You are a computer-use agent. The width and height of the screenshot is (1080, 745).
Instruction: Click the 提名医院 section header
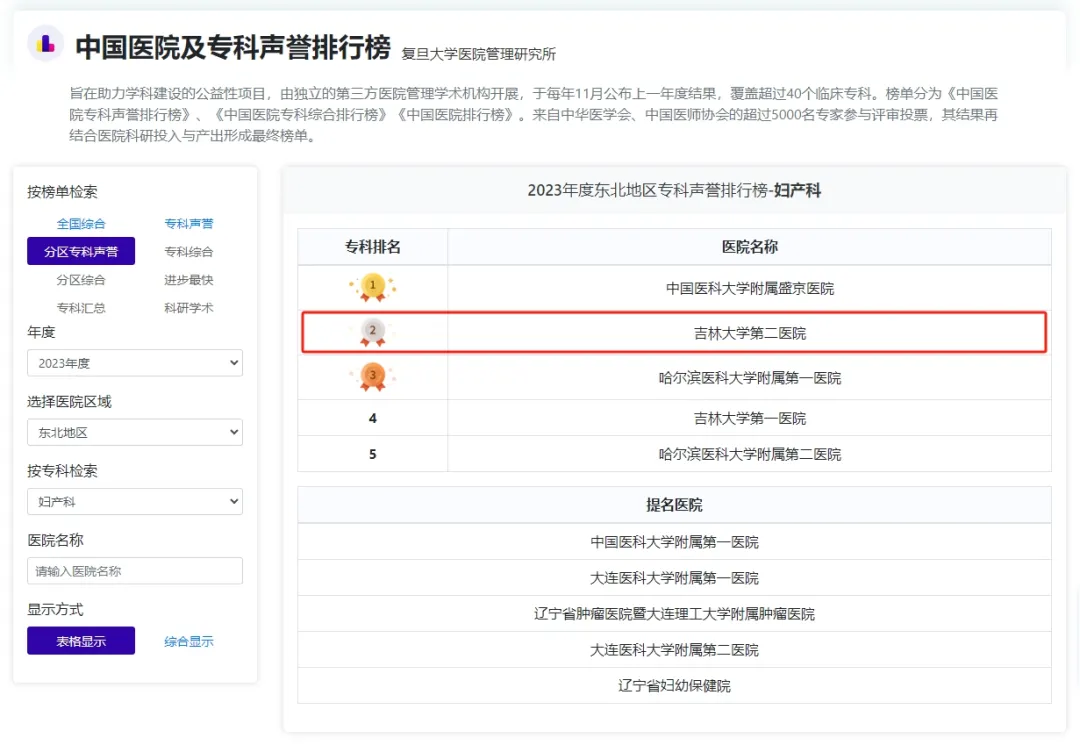tap(674, 505)
